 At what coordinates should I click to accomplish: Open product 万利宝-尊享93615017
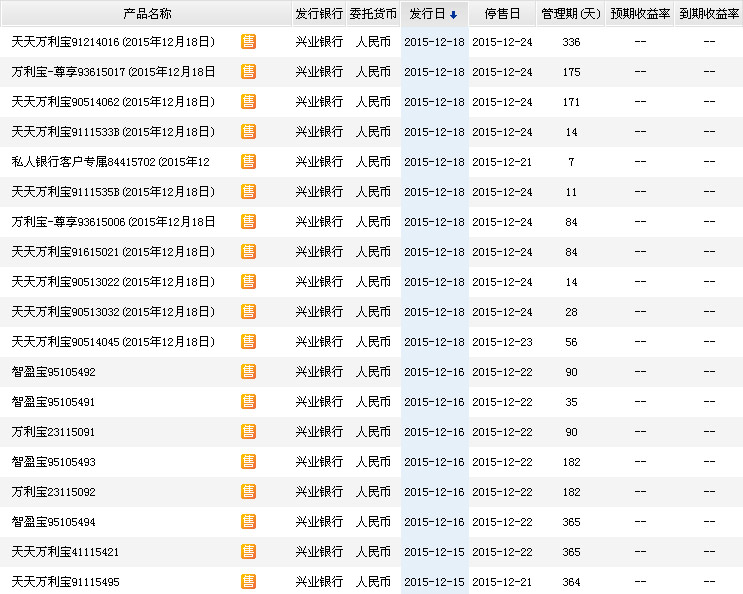(113, 72)
